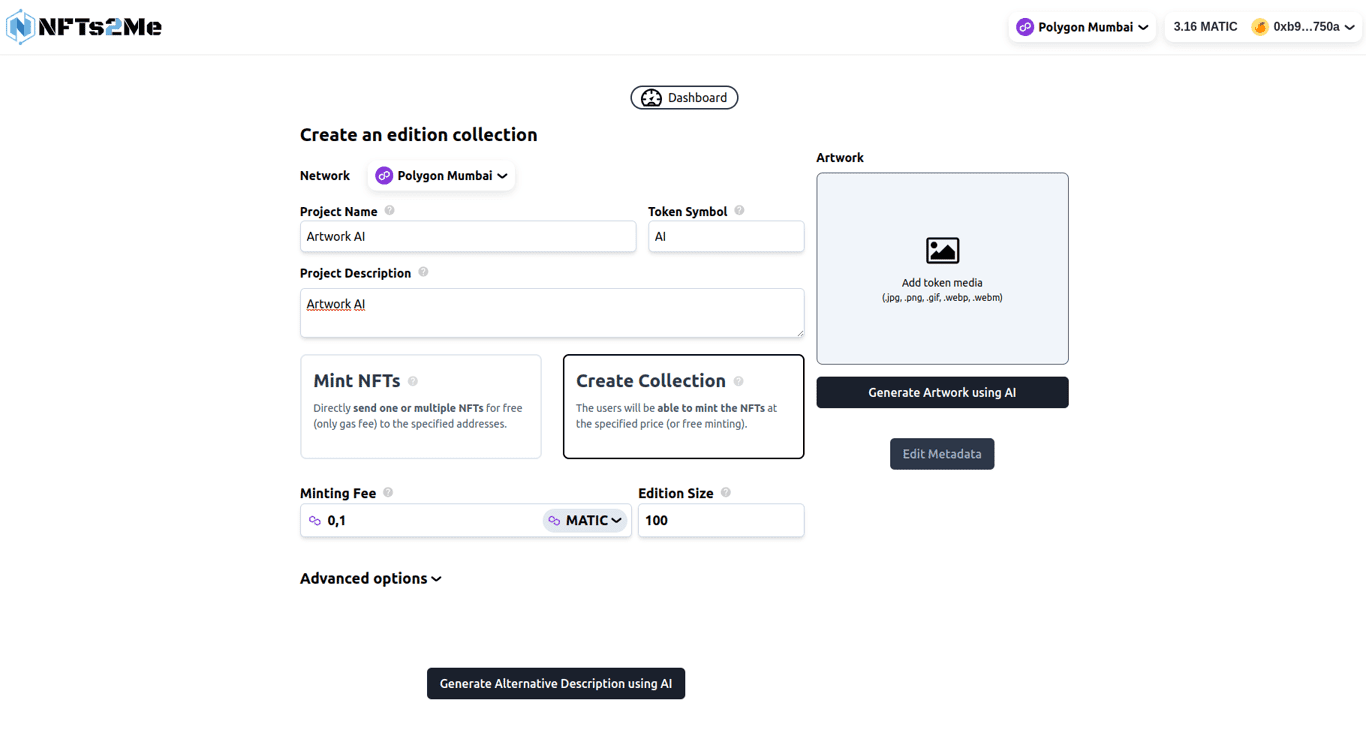Open the header Polygon Mumbai network dropdown
This screenshot has height=733, width=1366.
point(1082,27)
